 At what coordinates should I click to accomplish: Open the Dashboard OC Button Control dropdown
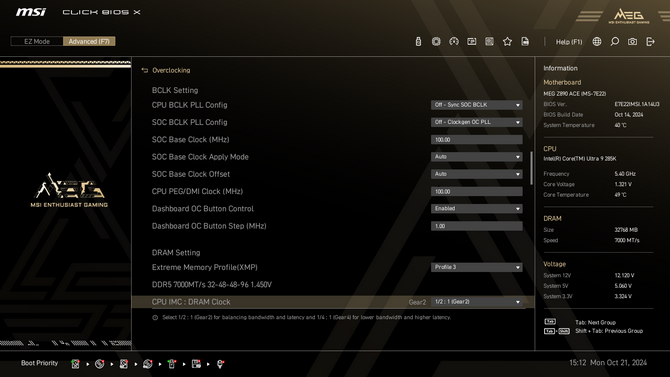tap(476, 209)
